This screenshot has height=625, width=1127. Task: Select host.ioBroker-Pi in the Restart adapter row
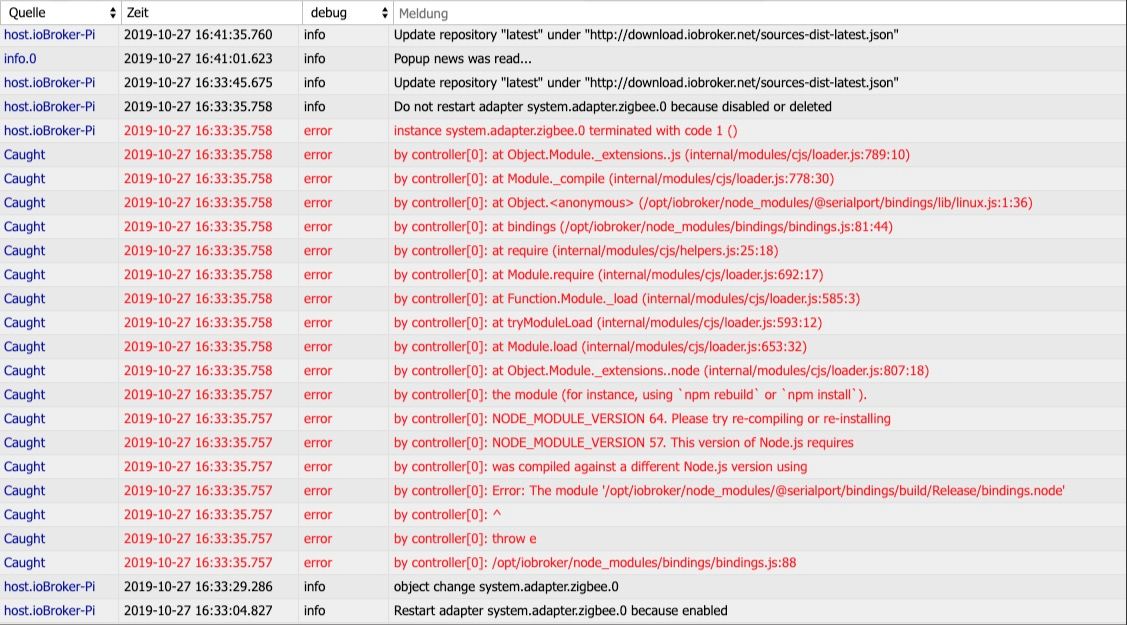pos(50,611)
